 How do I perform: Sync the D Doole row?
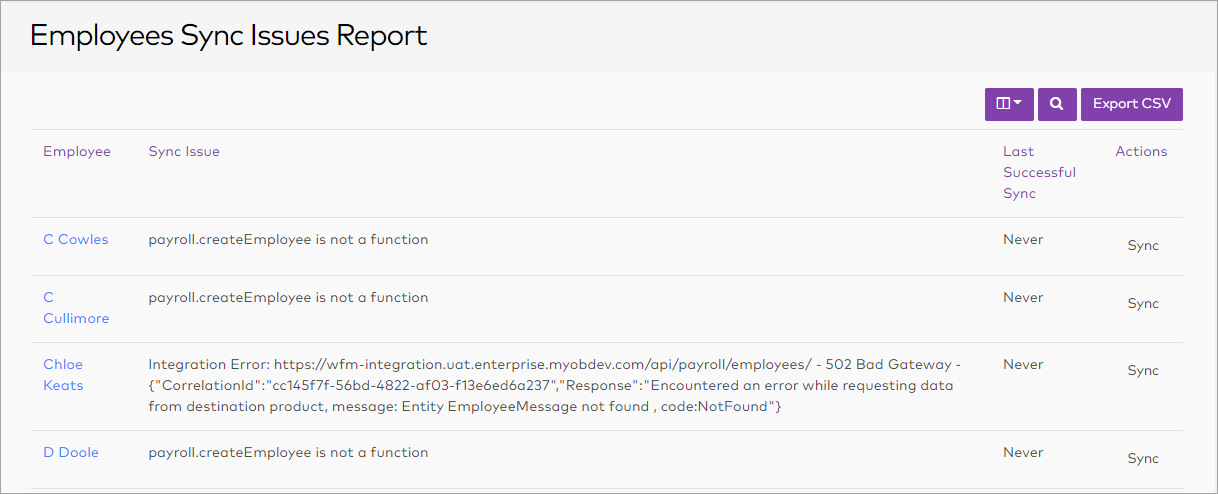point(1143,459)
